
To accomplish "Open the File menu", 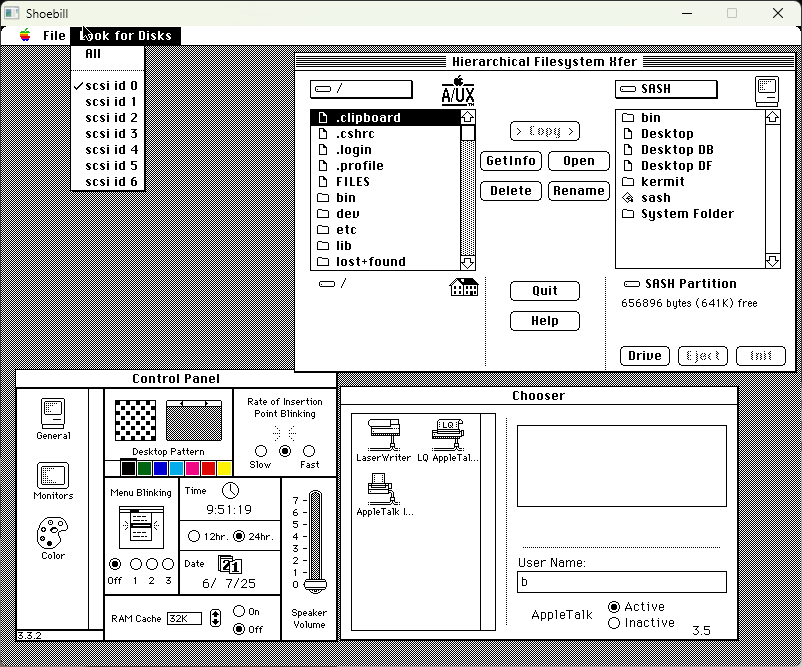I will [54, 36].
